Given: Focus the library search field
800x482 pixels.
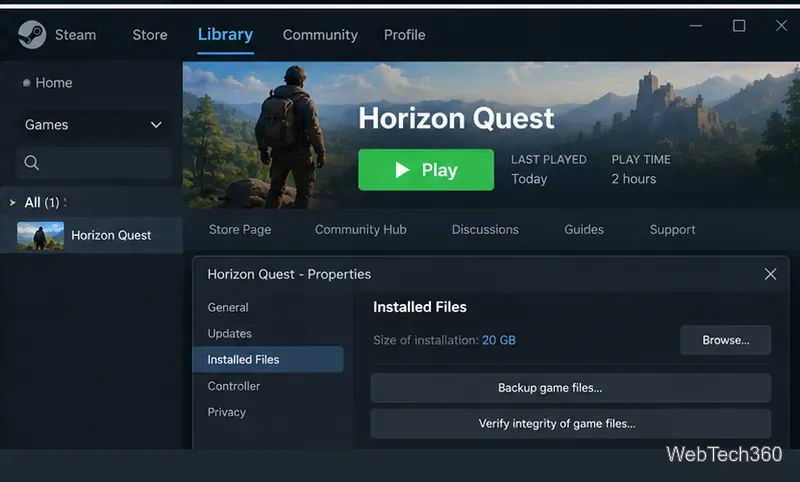Looking at the screenshot, I should [94, 163].
